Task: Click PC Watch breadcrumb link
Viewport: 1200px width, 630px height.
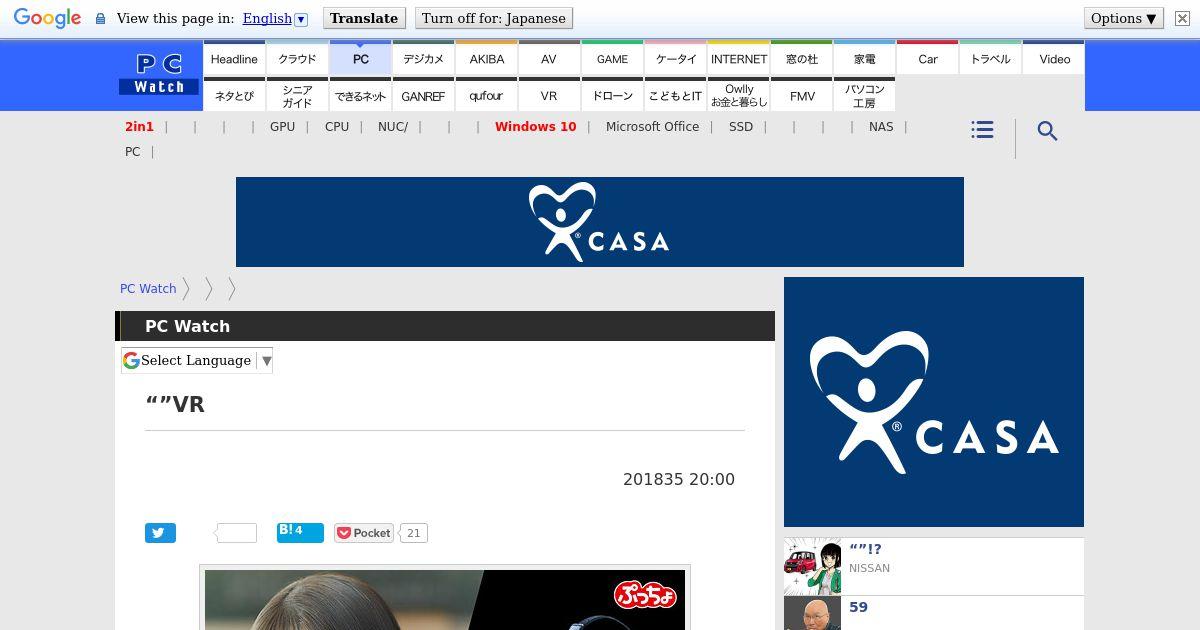Action: click(148, 288)
